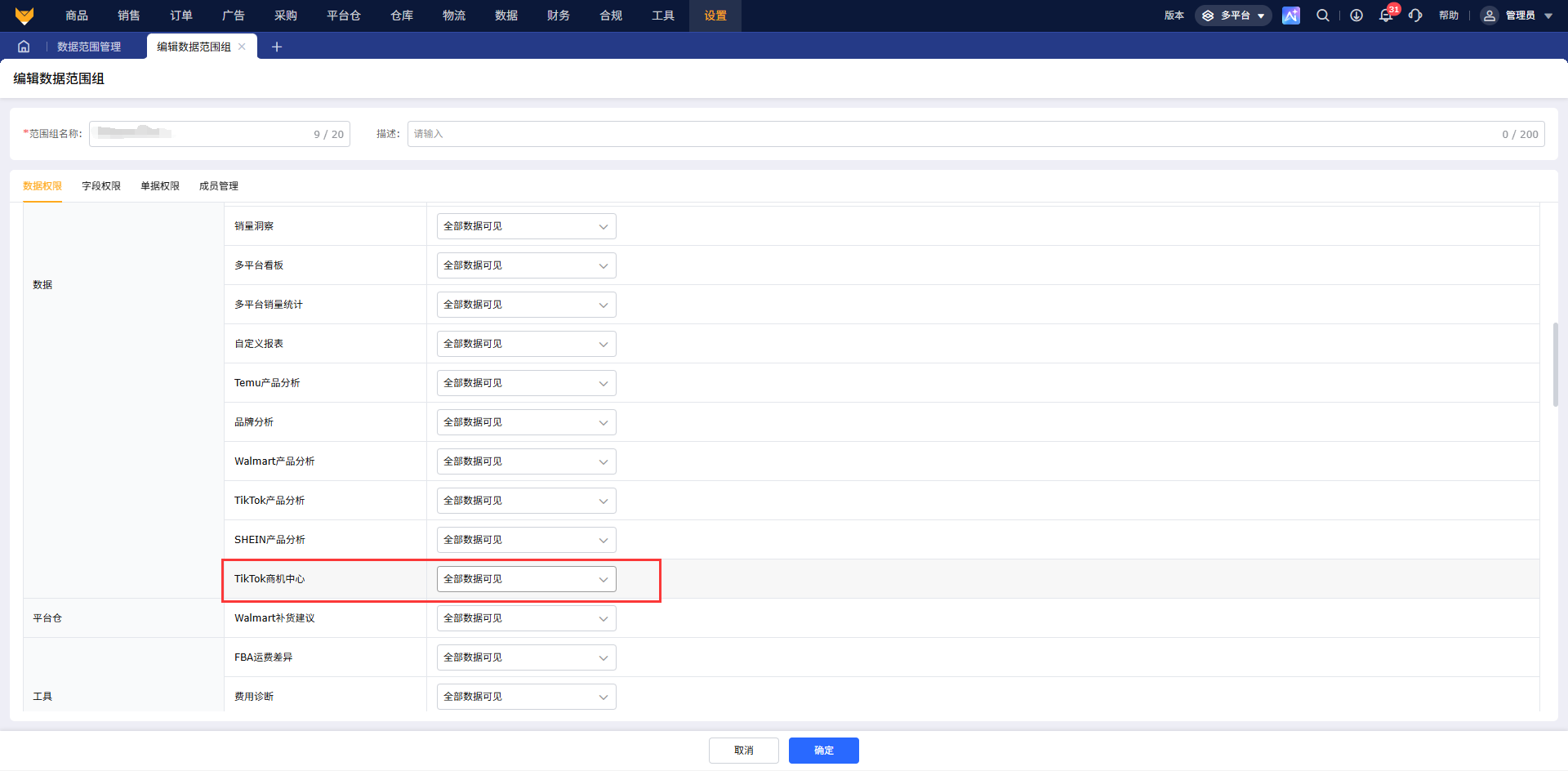1568x771 pixels.
Task: Switch to 数据范围管理 page tab
Action: (89, 47)
